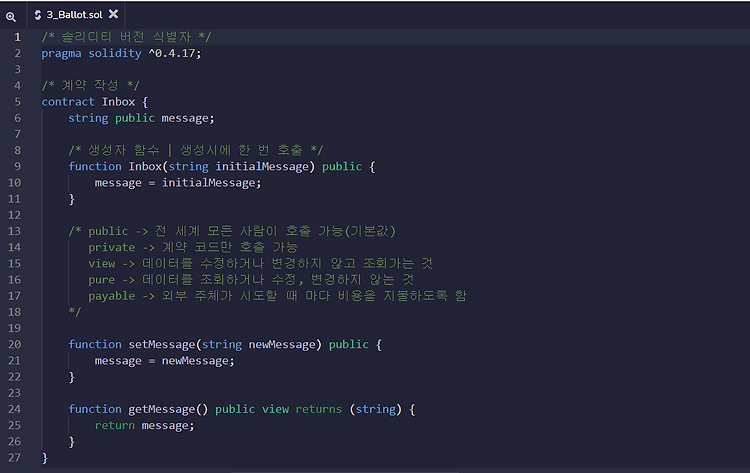Click the version '^0.4.17;' text

click(x=175, y=54)
